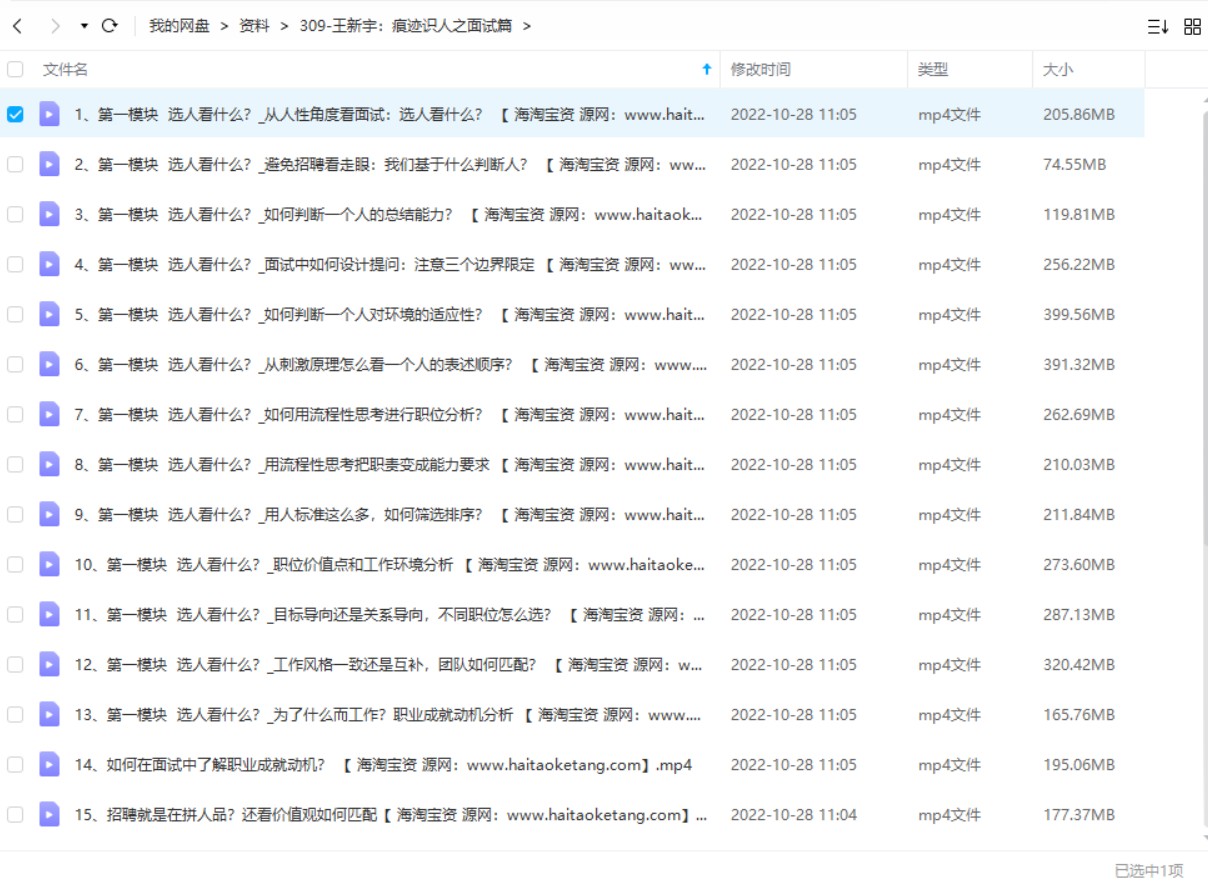Viewport: 1208px width, 882px height.
Task: Go forward with the right arrow icon
Action: click(x=56, y=26)
